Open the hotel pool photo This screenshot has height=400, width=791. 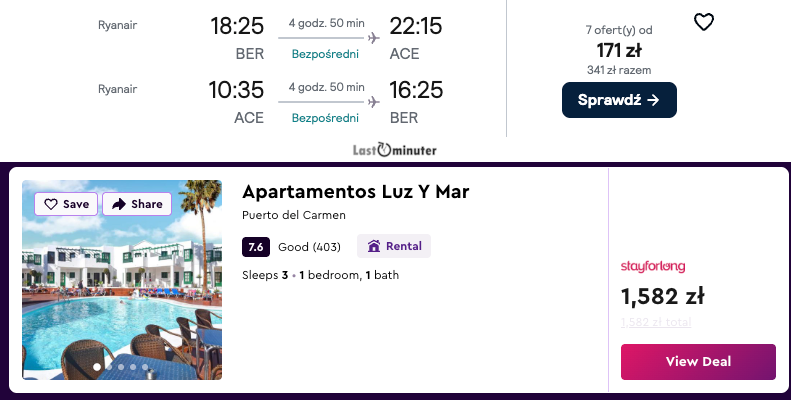pos(122,290)
